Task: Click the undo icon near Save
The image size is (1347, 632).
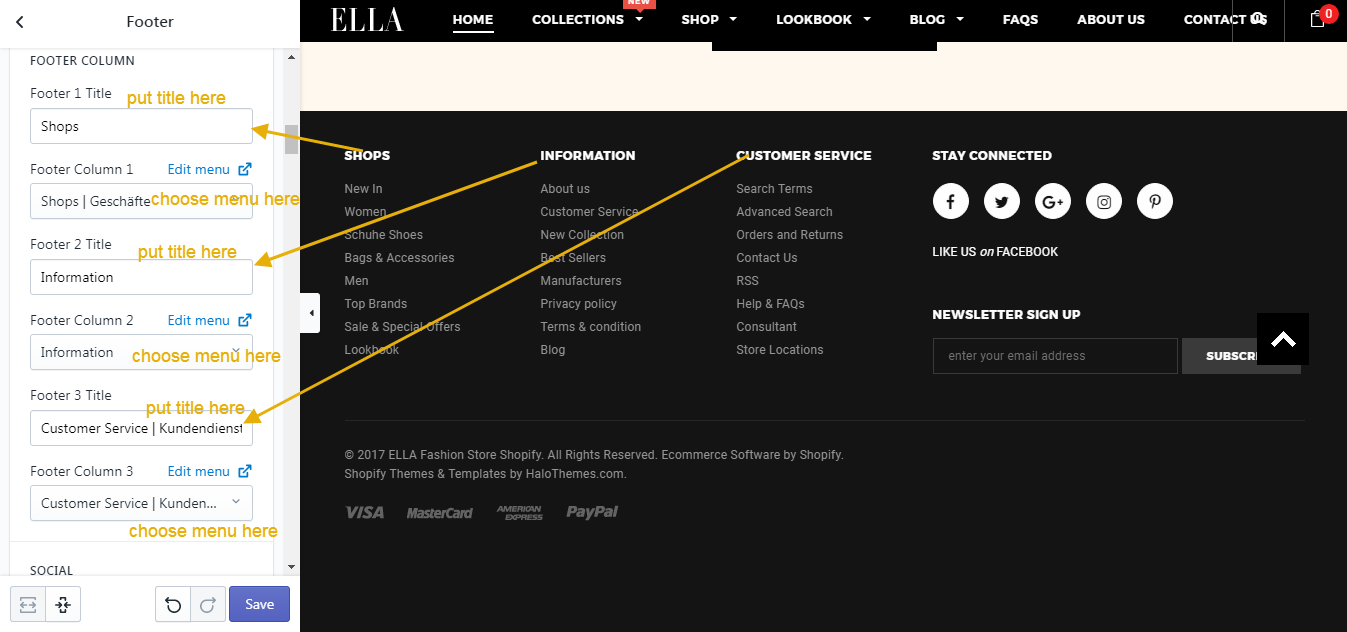Action: pos(173,604)
